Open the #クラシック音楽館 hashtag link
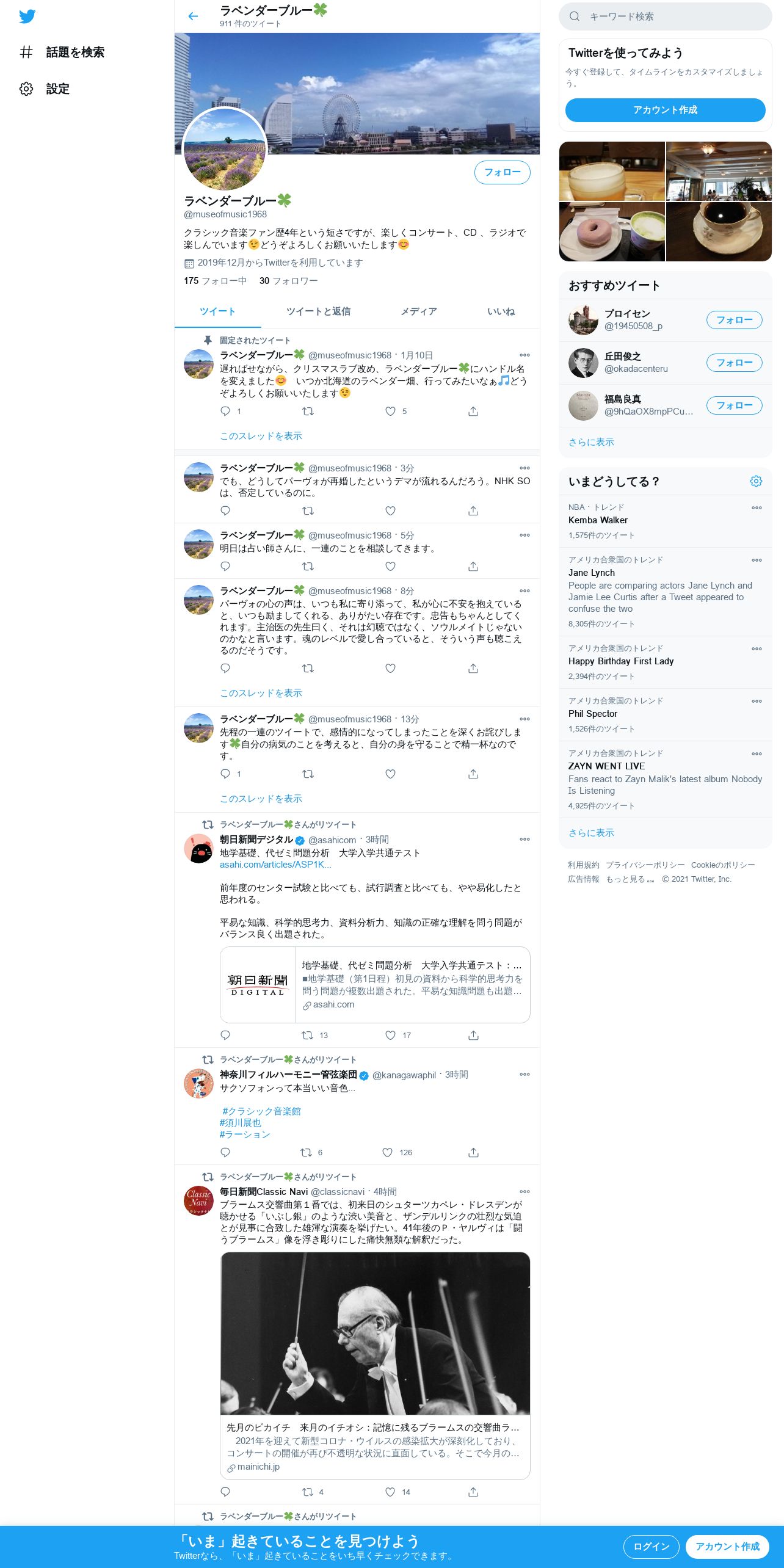Viewport: 784px width, 1568px height. [x=261, y=1111]
